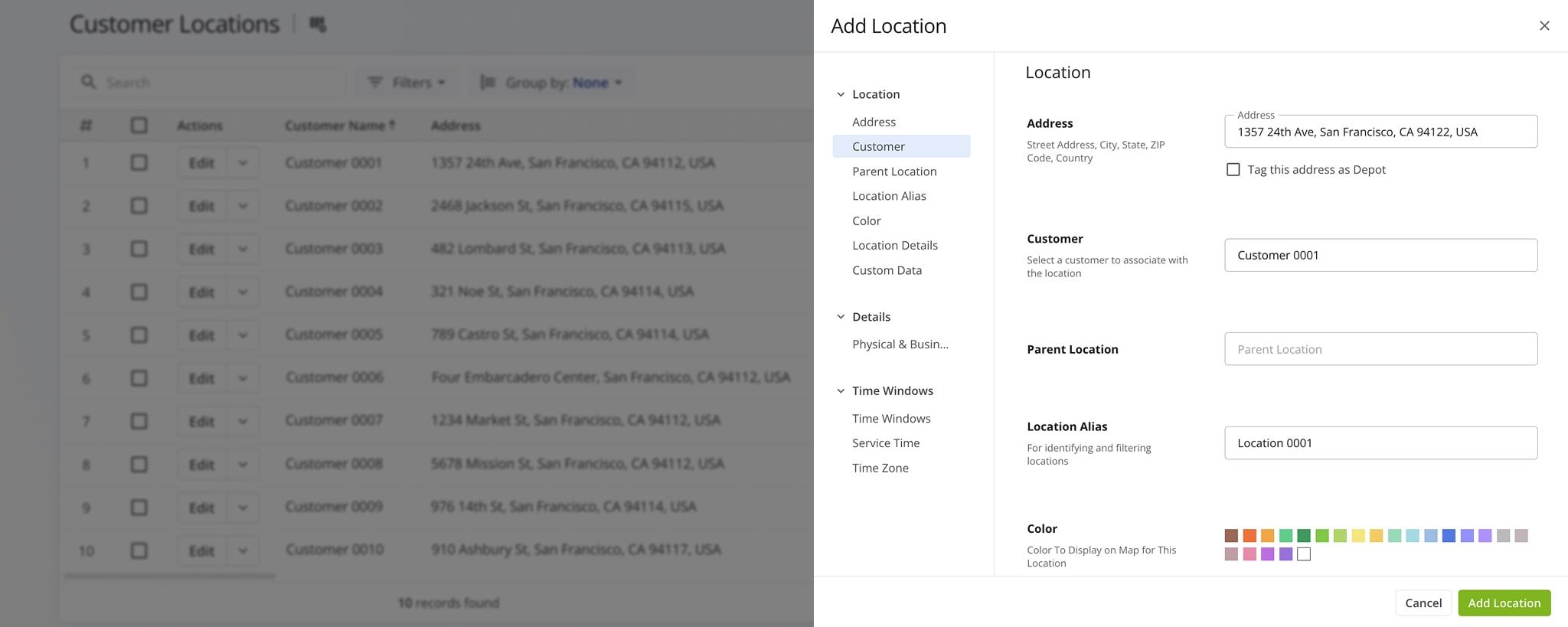Select checkbox for Customer 0009 row
This screenshot has width=1568, height=627.
tap(139, 507)
